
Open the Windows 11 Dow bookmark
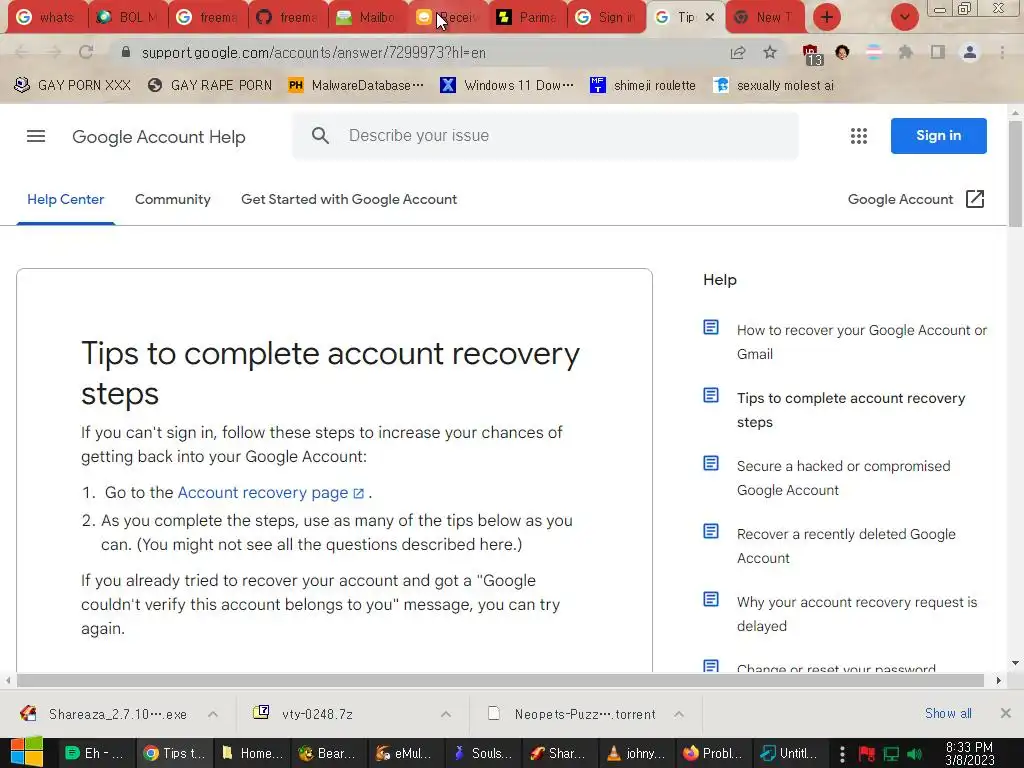[x=507, y=85]
